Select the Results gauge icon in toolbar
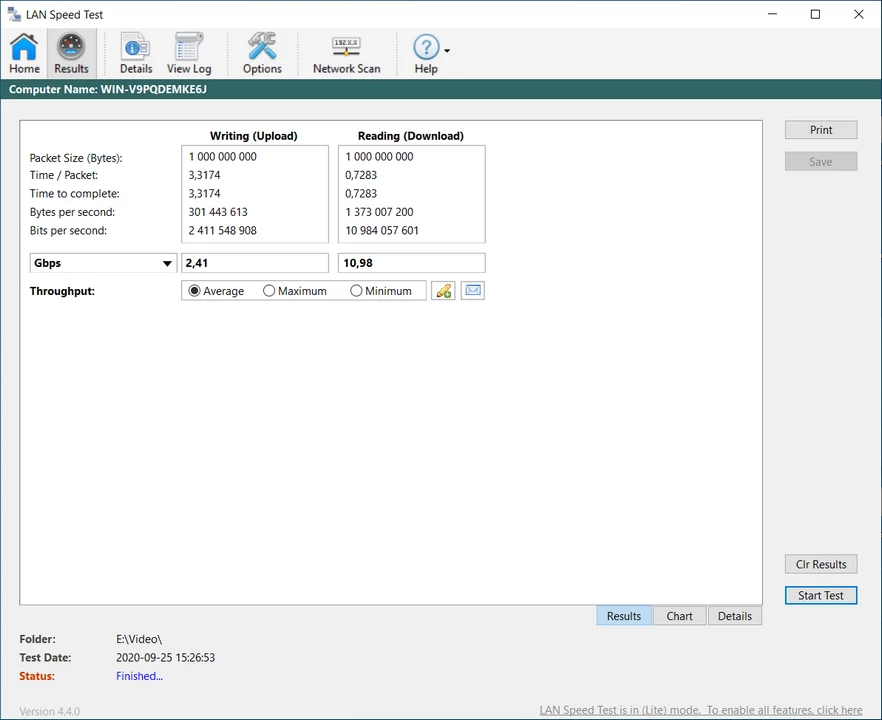The height and width of the screenshot is (720, 882). coord(71,53)
